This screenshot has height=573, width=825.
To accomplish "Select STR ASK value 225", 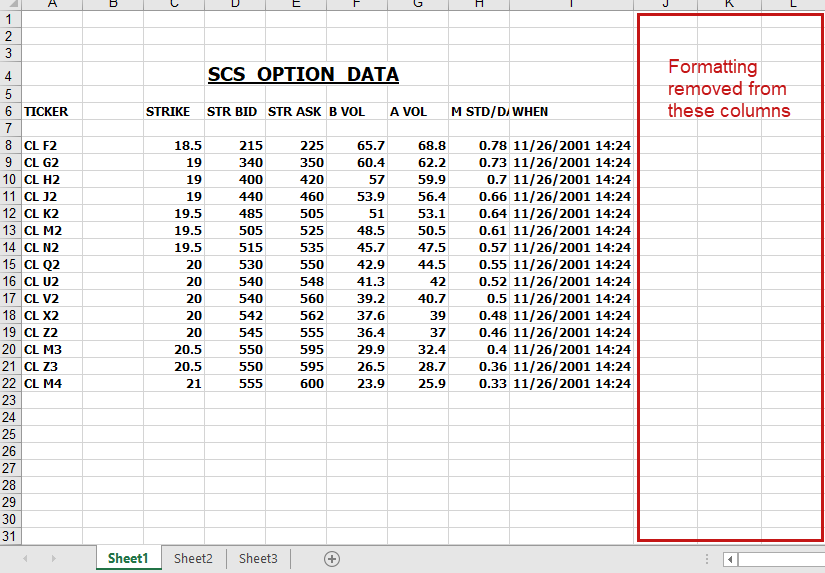I will click(x=296, y=145).
